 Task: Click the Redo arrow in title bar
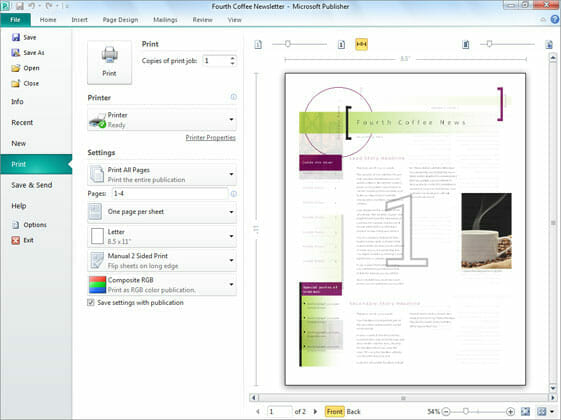pos(49,6)
